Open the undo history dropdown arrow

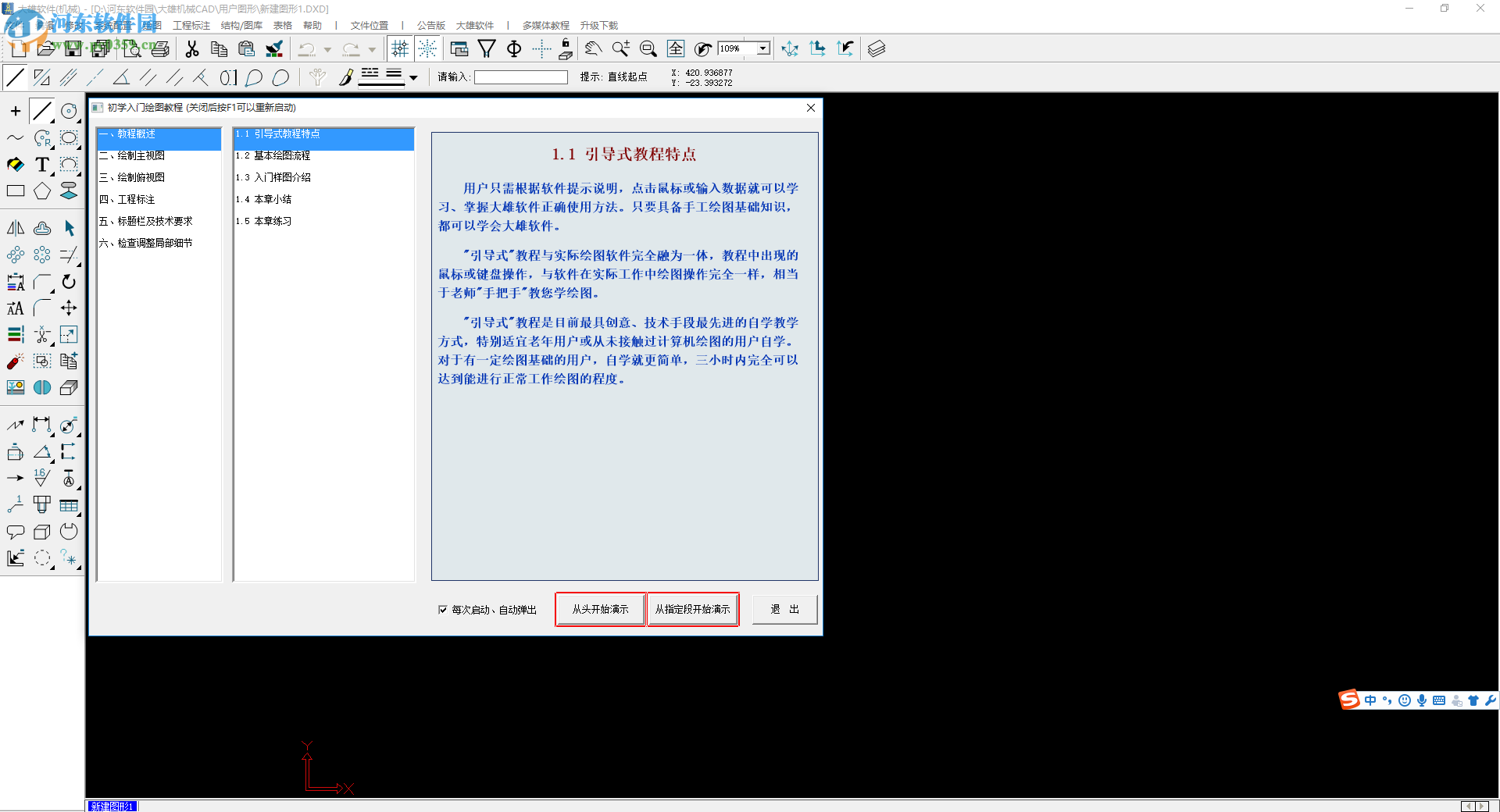(328, 48)
